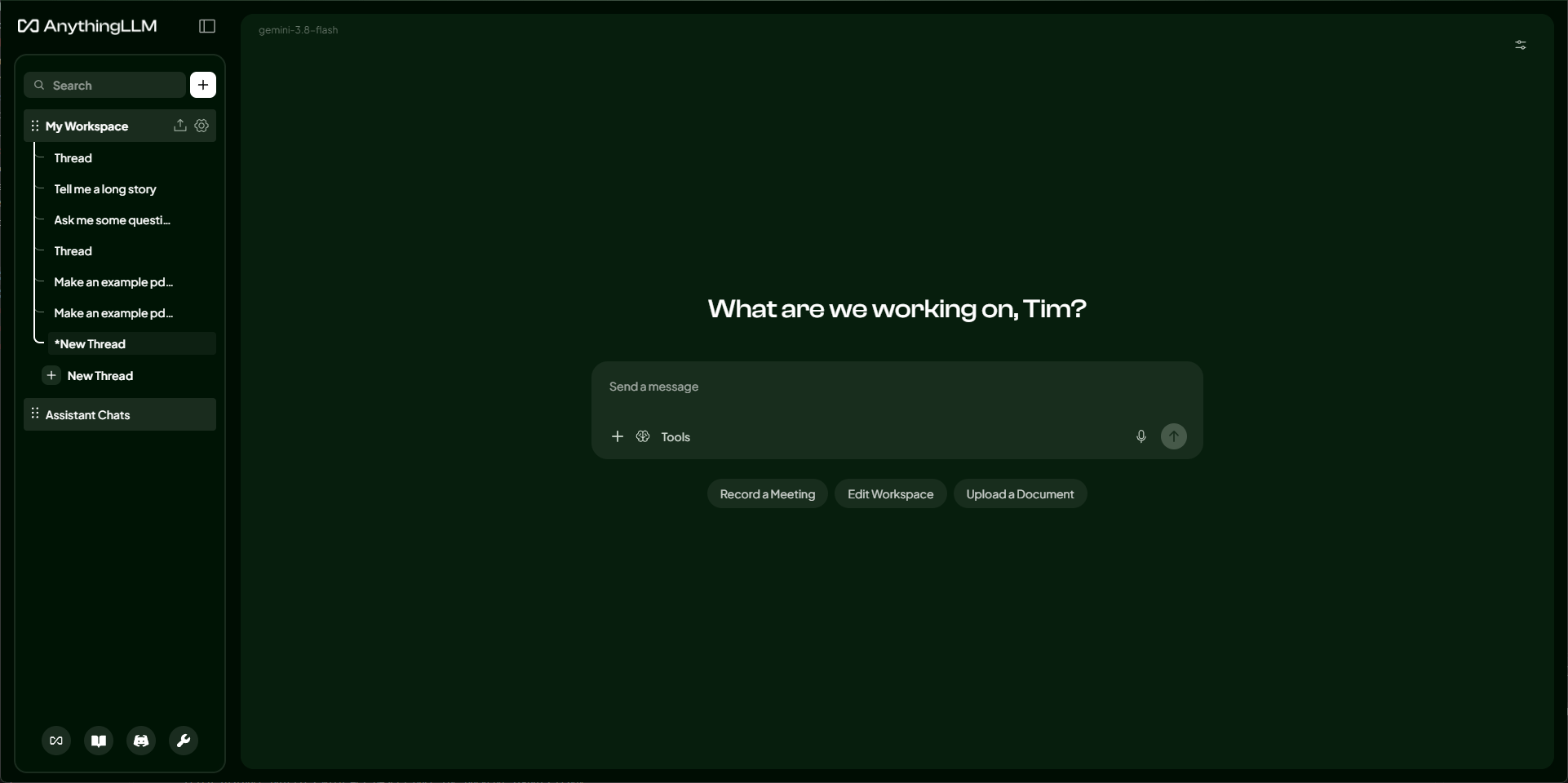Screen dimensions: 1568x783
Task: Click the Record a Meeting button
Action: [768, 493]
